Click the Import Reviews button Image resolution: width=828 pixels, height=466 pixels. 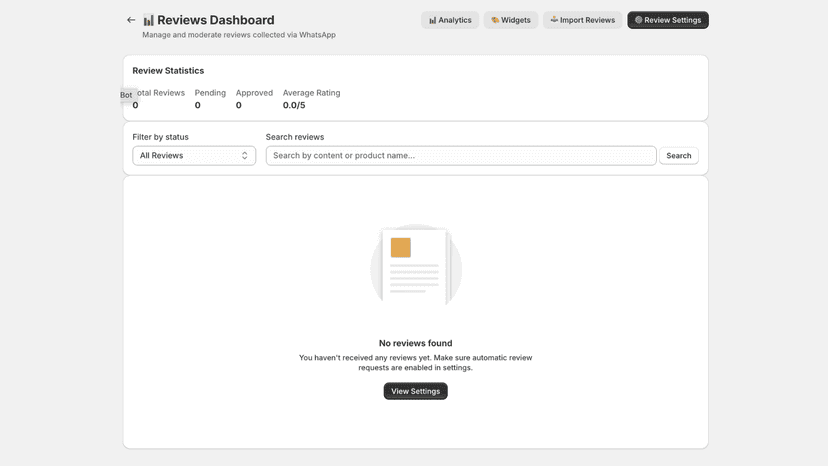click(x=582, y=20)
